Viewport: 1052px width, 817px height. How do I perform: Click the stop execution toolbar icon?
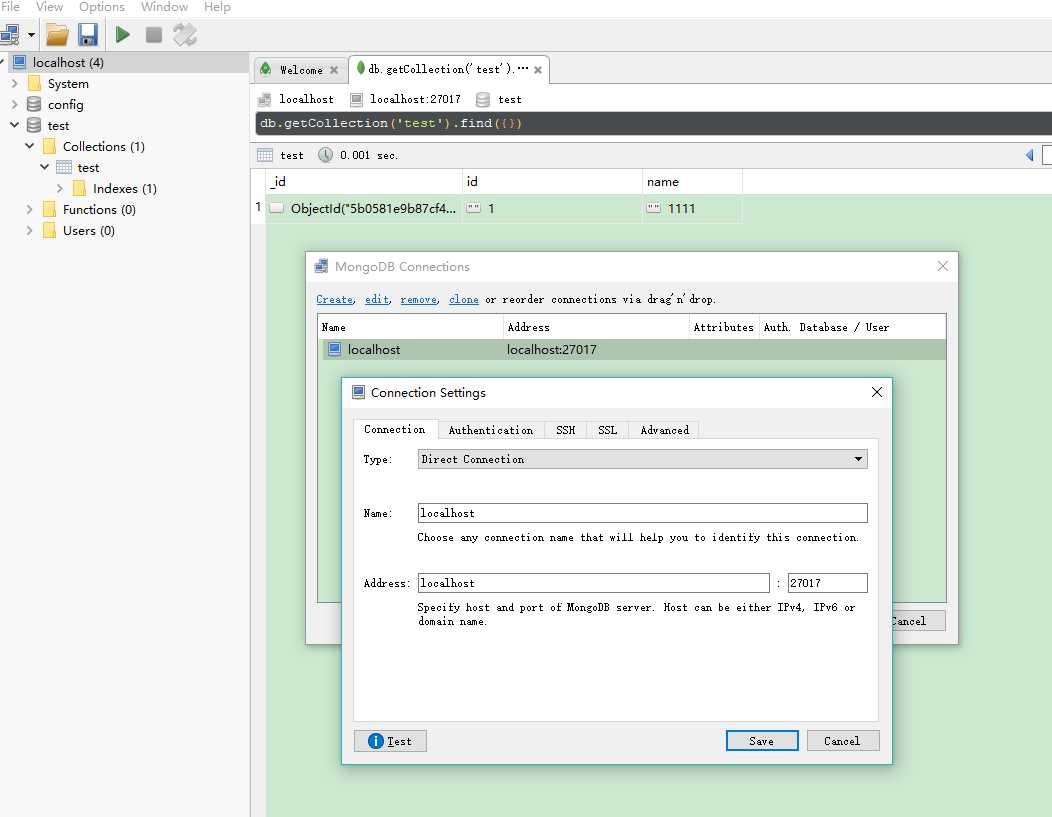(x=154, y=34)
